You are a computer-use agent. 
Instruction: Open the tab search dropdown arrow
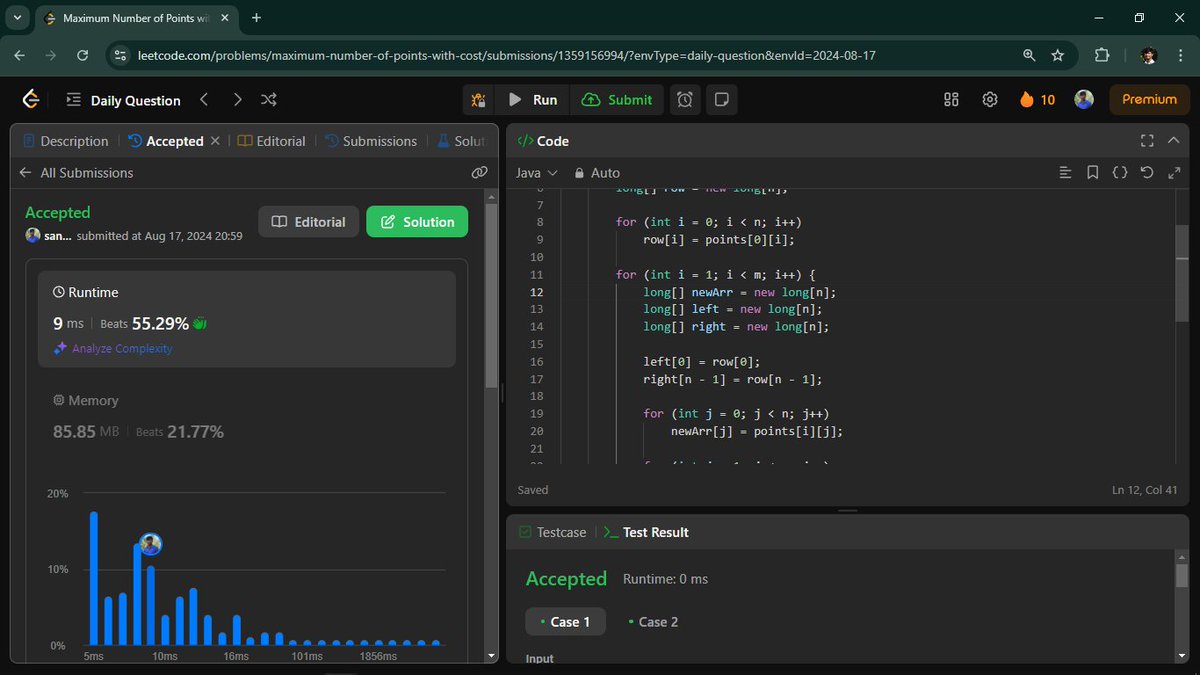click(x=17, y=17)
